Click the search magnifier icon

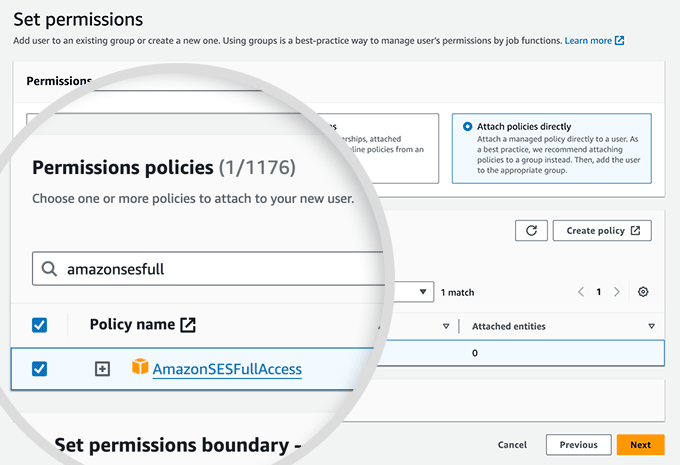pos(49,269)
